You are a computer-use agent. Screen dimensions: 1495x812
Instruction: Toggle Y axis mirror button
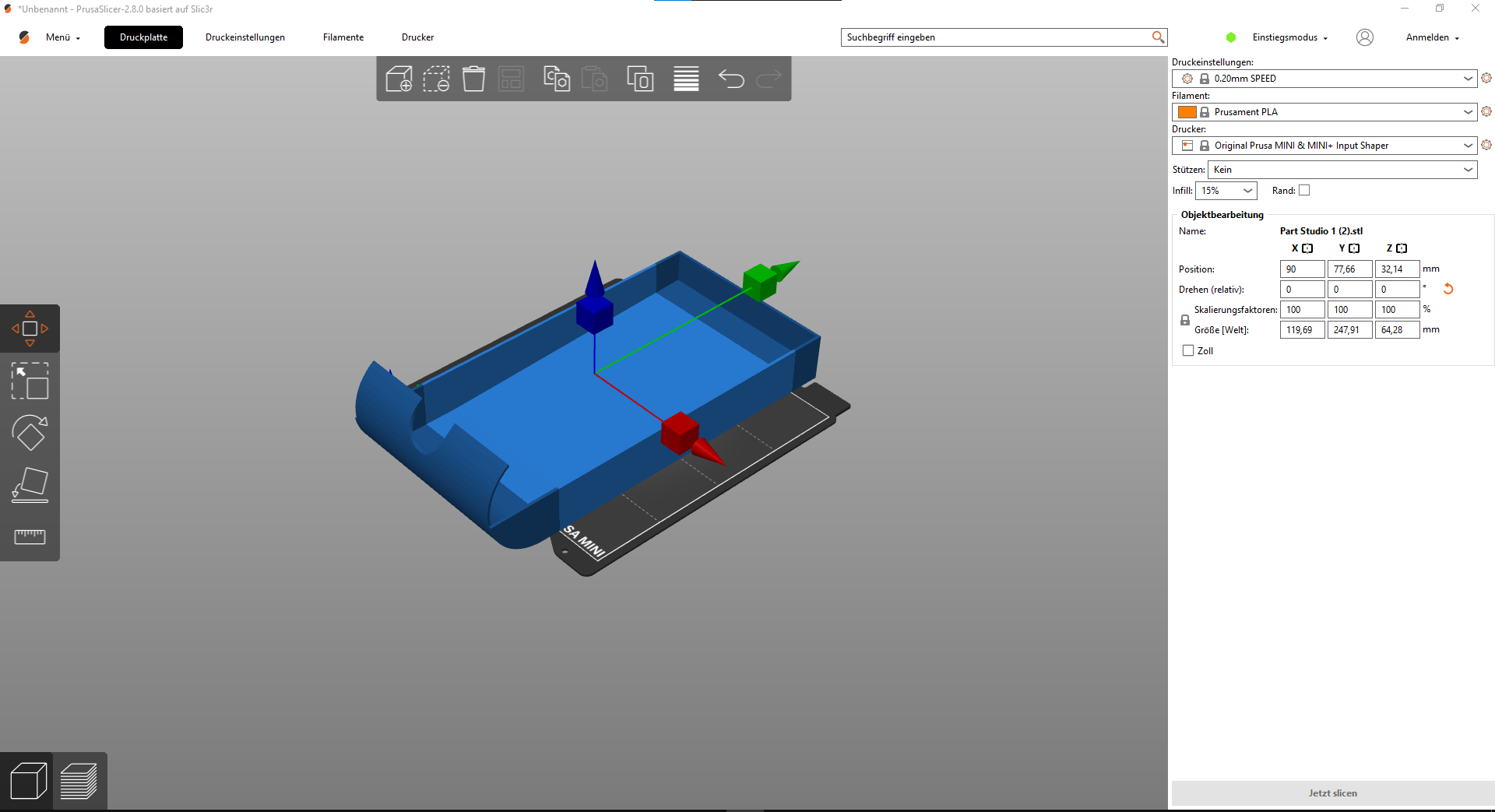point(1354,248)
